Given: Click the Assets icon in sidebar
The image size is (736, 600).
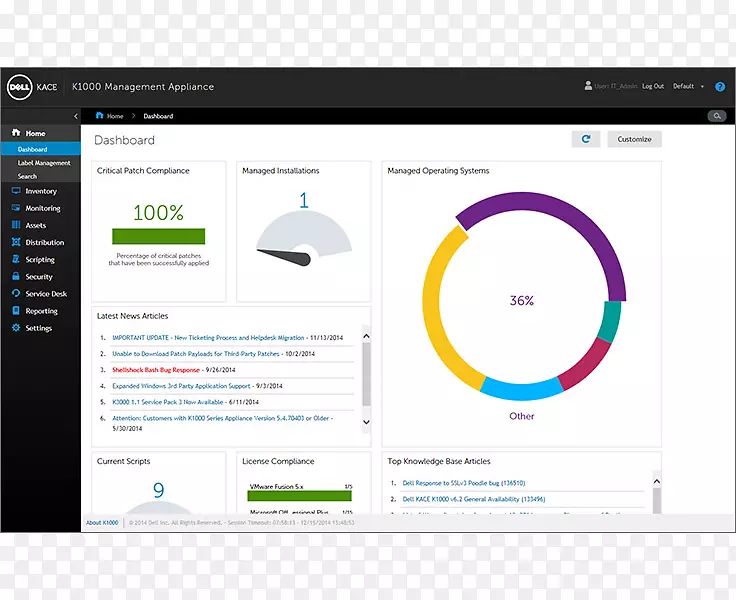Looking at the screenshot, I should click(16, 225).
